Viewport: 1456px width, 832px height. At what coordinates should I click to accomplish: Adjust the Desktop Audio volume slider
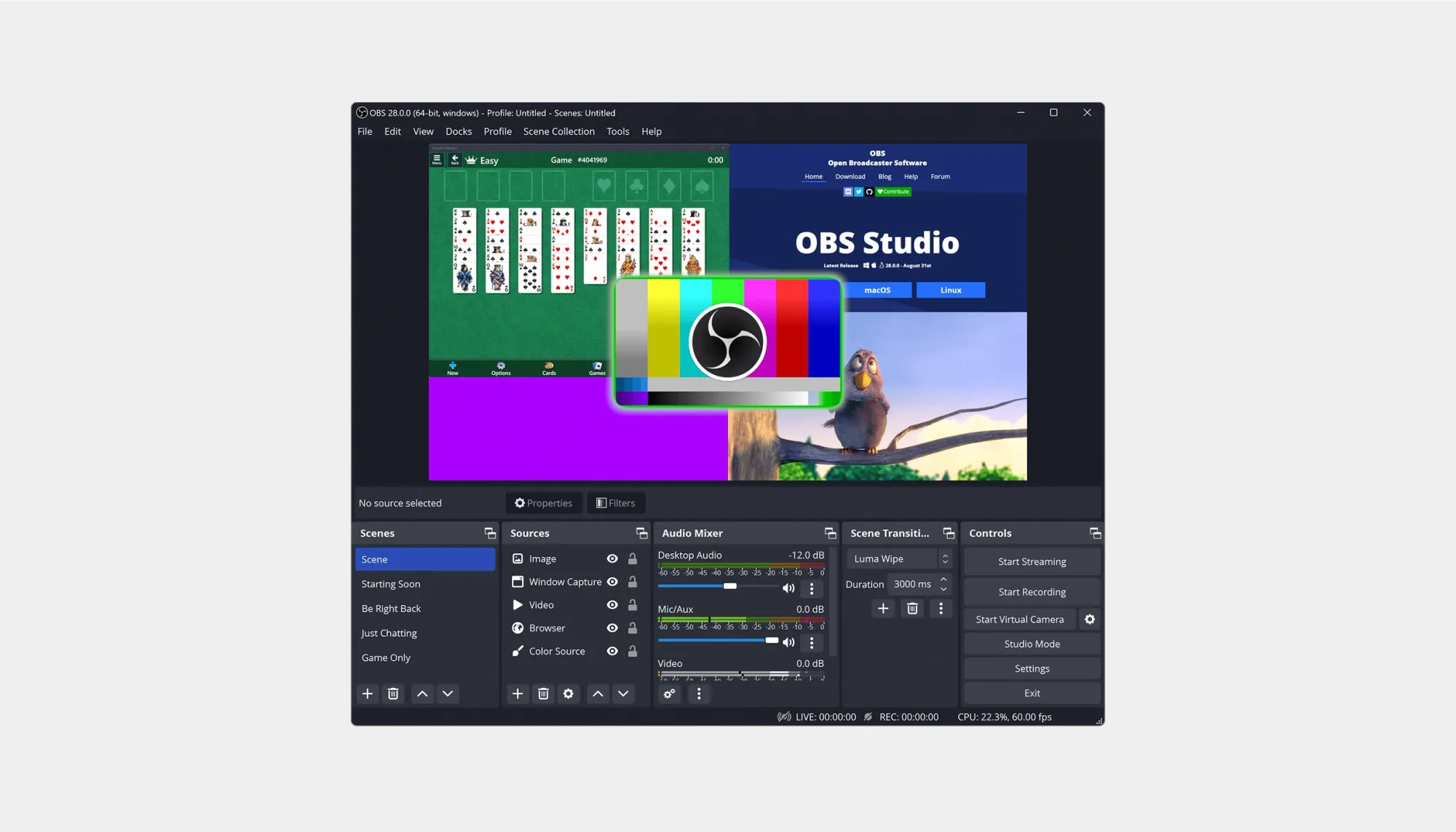tap(730, 585)
